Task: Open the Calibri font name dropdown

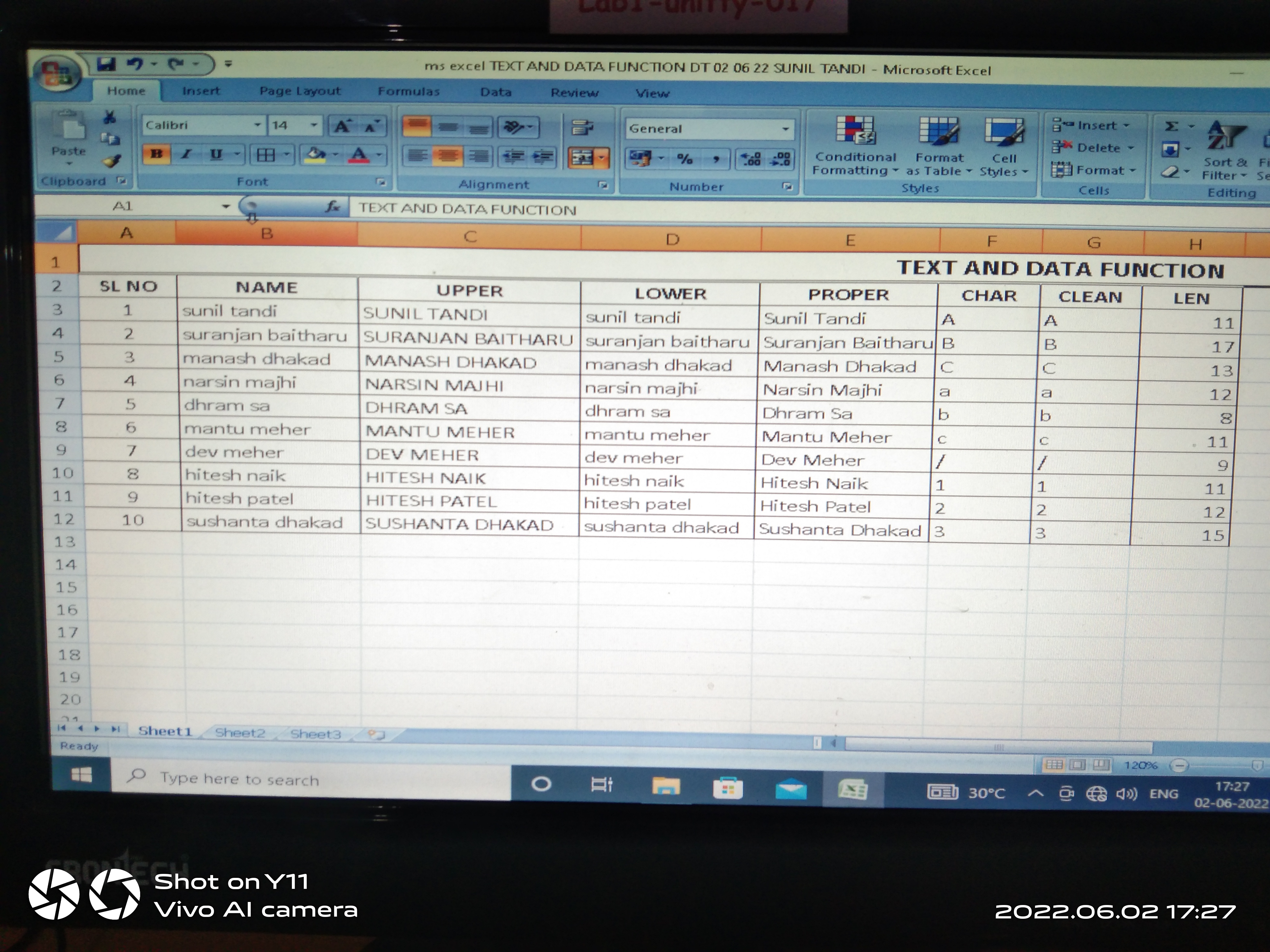Action: click(x=258, y=125)
